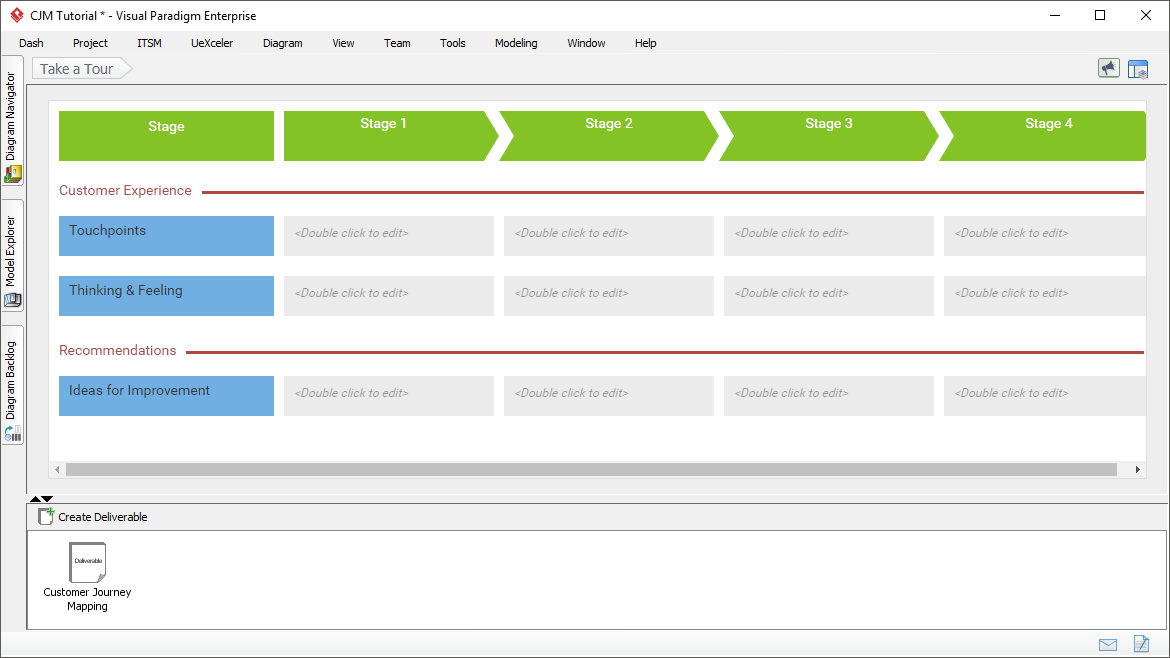Click Touchpoints cell under Stage 4
1170x658 pixels.
pos(1045,236)
